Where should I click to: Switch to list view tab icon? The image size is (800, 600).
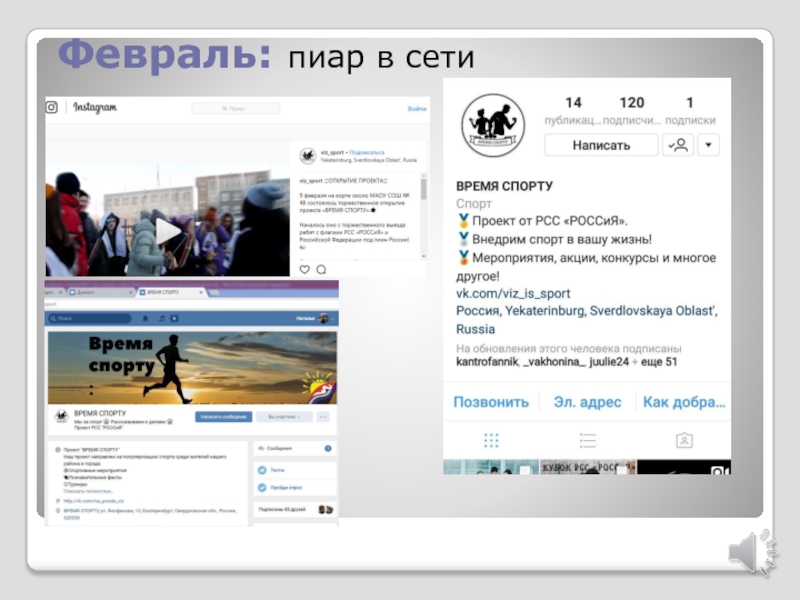click(587, 440)
